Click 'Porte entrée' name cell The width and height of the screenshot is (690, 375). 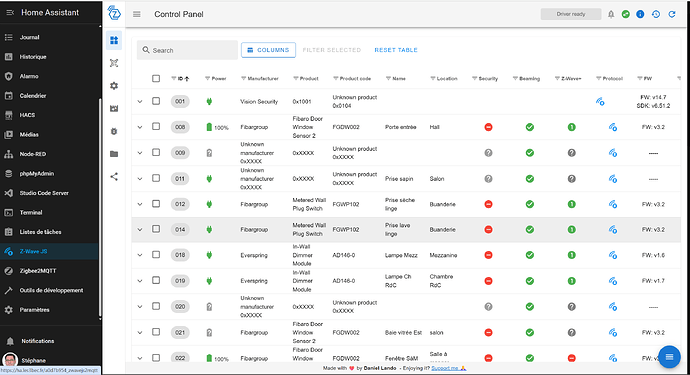click(x=400, y=127)
